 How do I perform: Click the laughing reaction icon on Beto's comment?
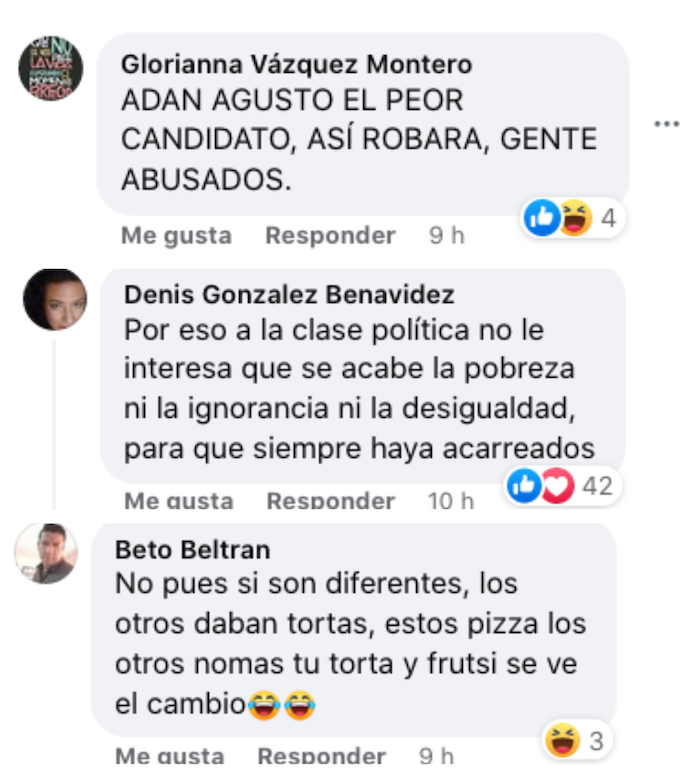[563, 740]
